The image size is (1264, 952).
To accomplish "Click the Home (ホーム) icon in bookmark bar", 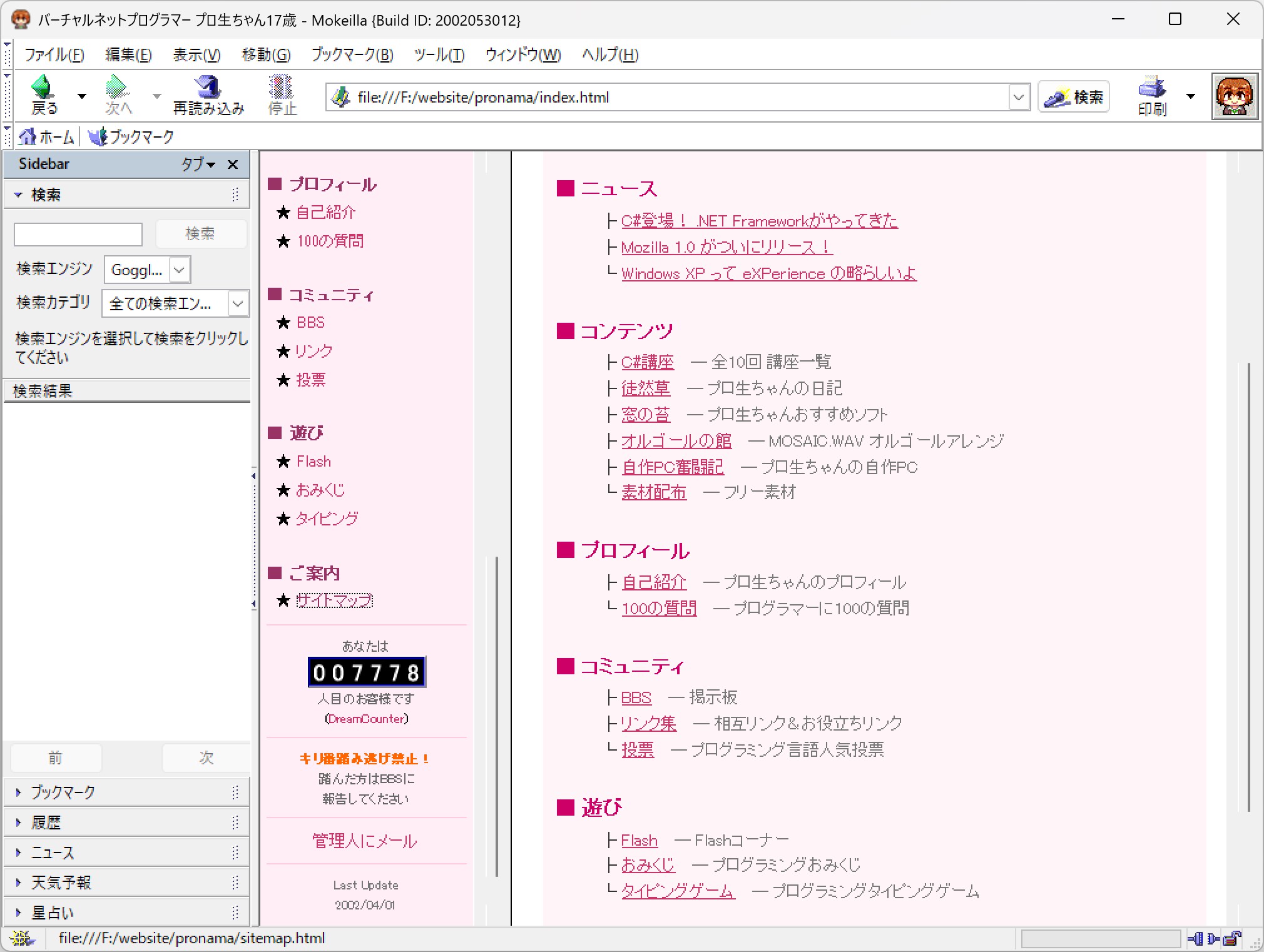I will [28, 136].
